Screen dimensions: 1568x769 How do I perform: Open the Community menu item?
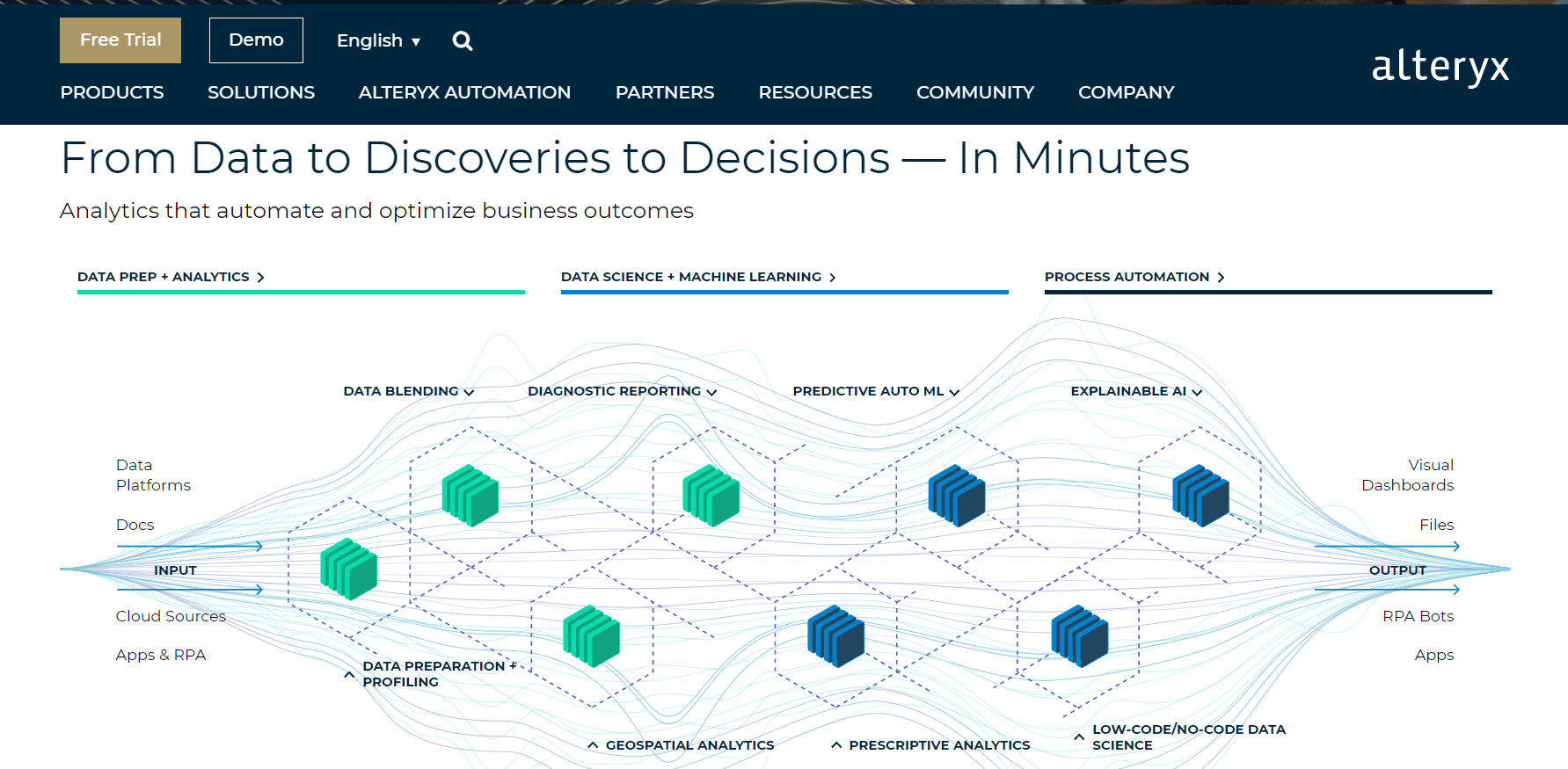[974, 92]
